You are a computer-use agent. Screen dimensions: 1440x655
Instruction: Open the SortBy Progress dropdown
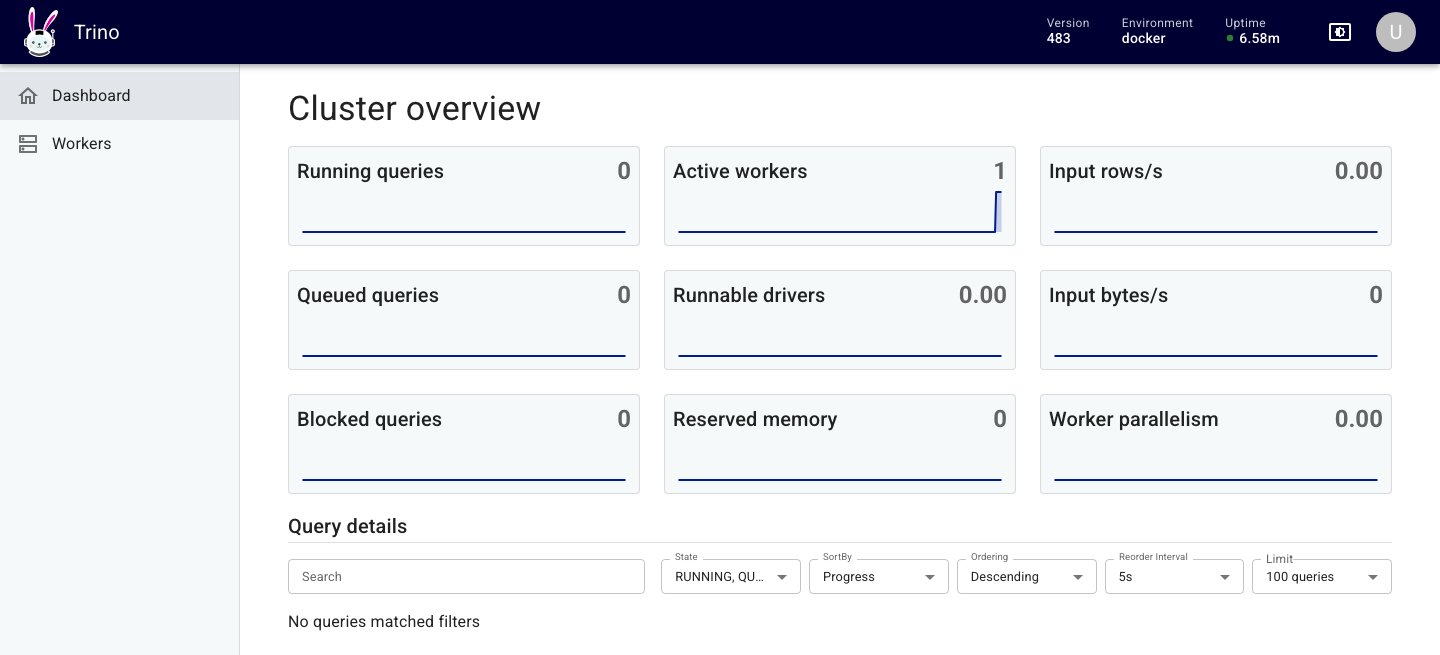(879, 576)
